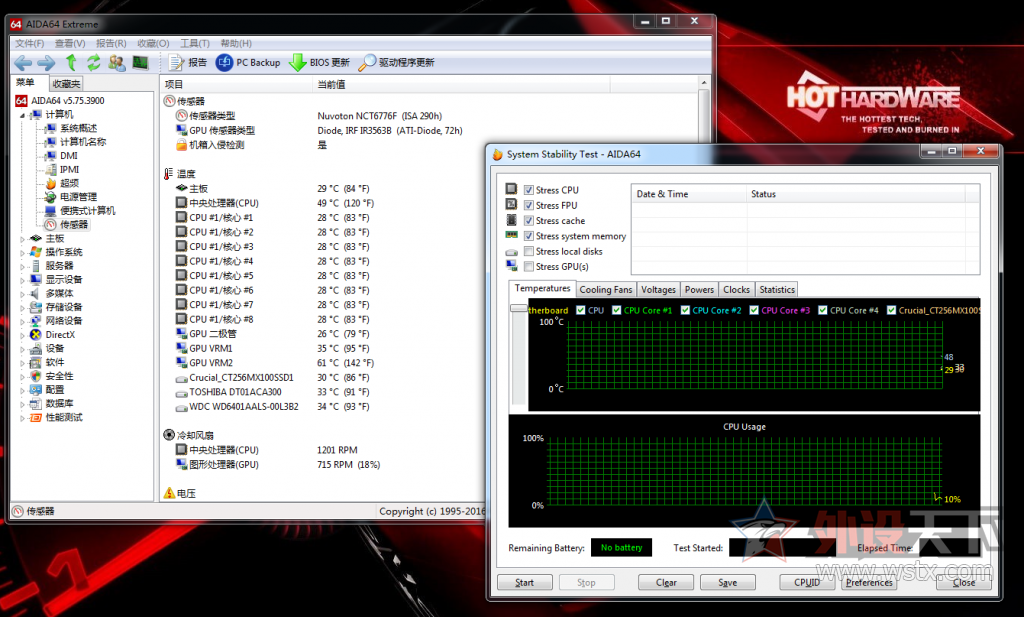Select DMI in the tree
This screenshot has width=1024, height=617.
[69, 155]
